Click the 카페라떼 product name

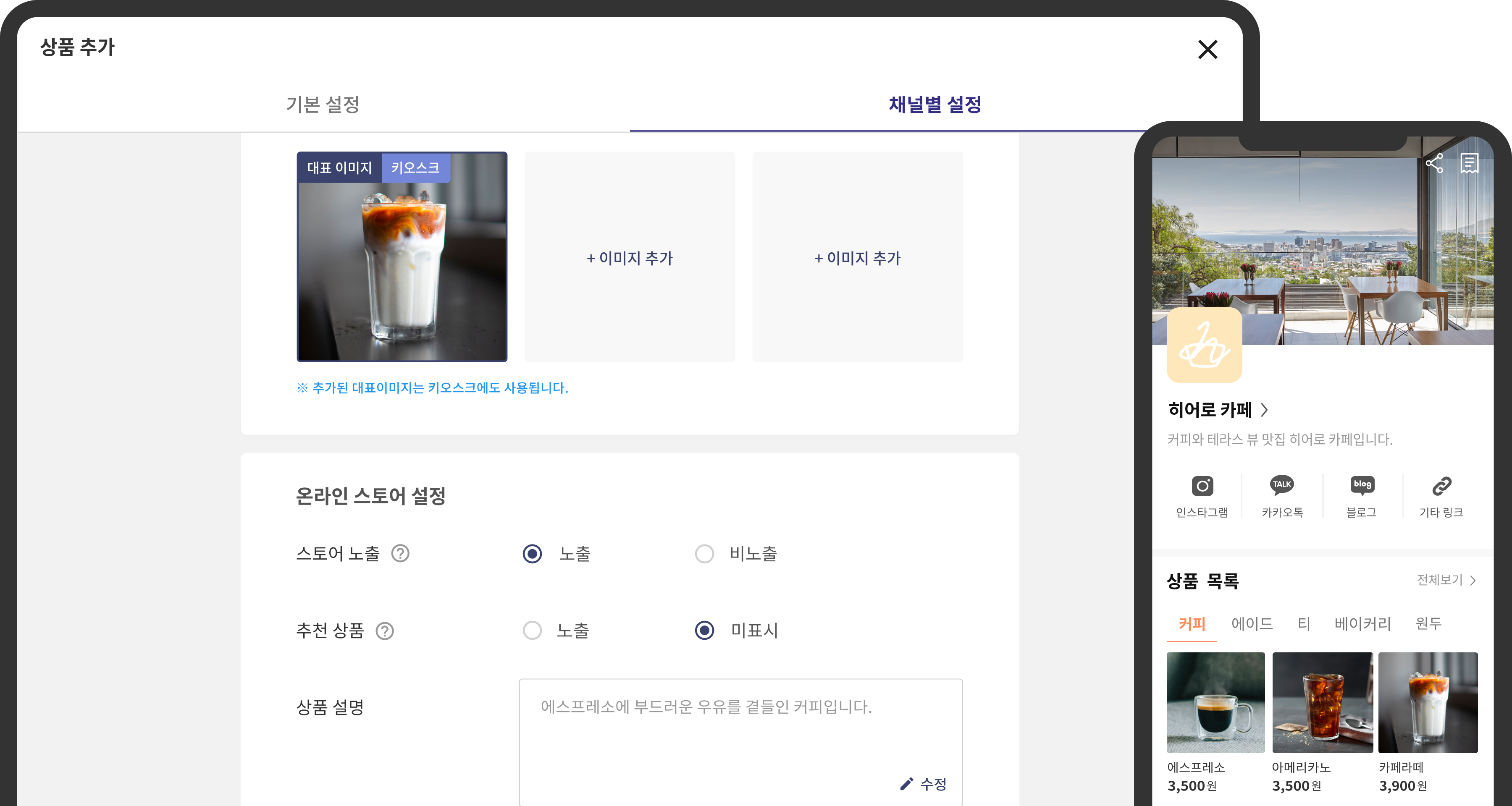click(1401, 767)
